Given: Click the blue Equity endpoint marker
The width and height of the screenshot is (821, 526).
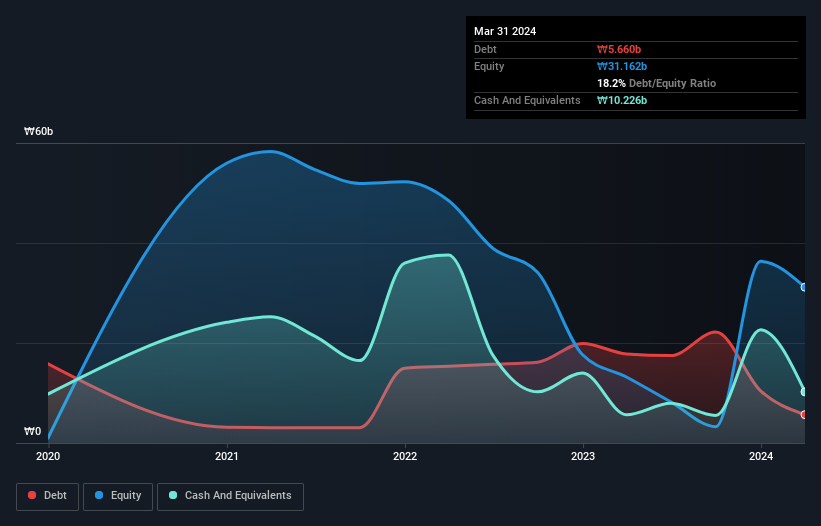Looking at the screenshot, I should point(804,287).
